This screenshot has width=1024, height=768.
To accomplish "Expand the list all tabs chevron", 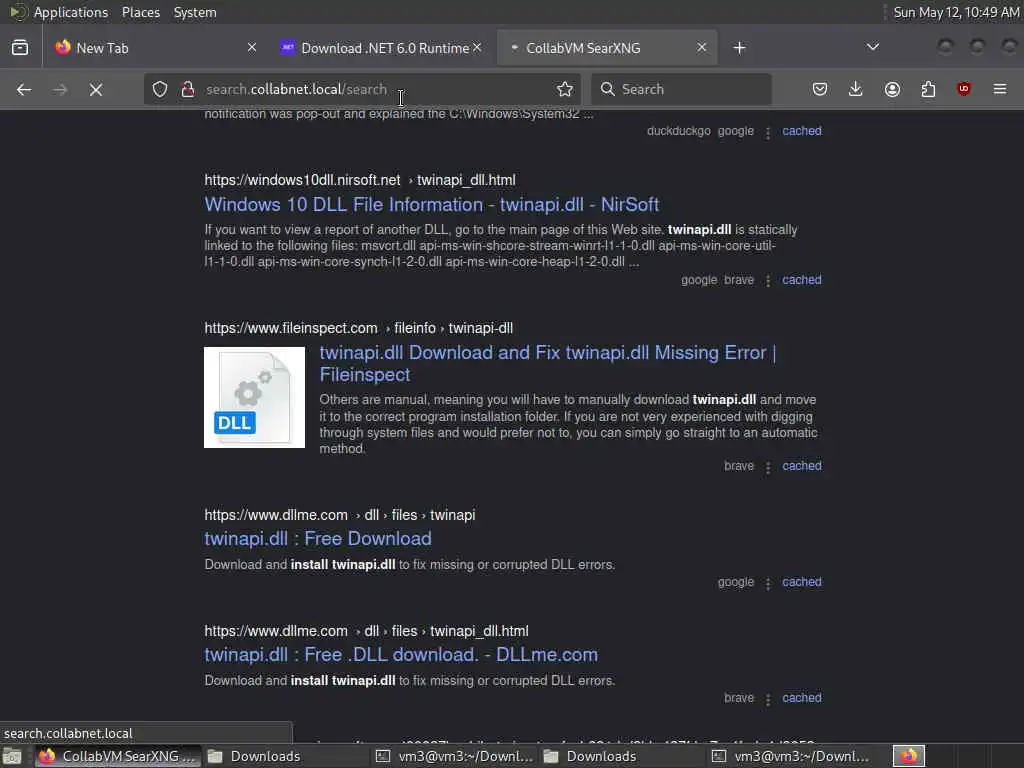I will coord(872,47).
